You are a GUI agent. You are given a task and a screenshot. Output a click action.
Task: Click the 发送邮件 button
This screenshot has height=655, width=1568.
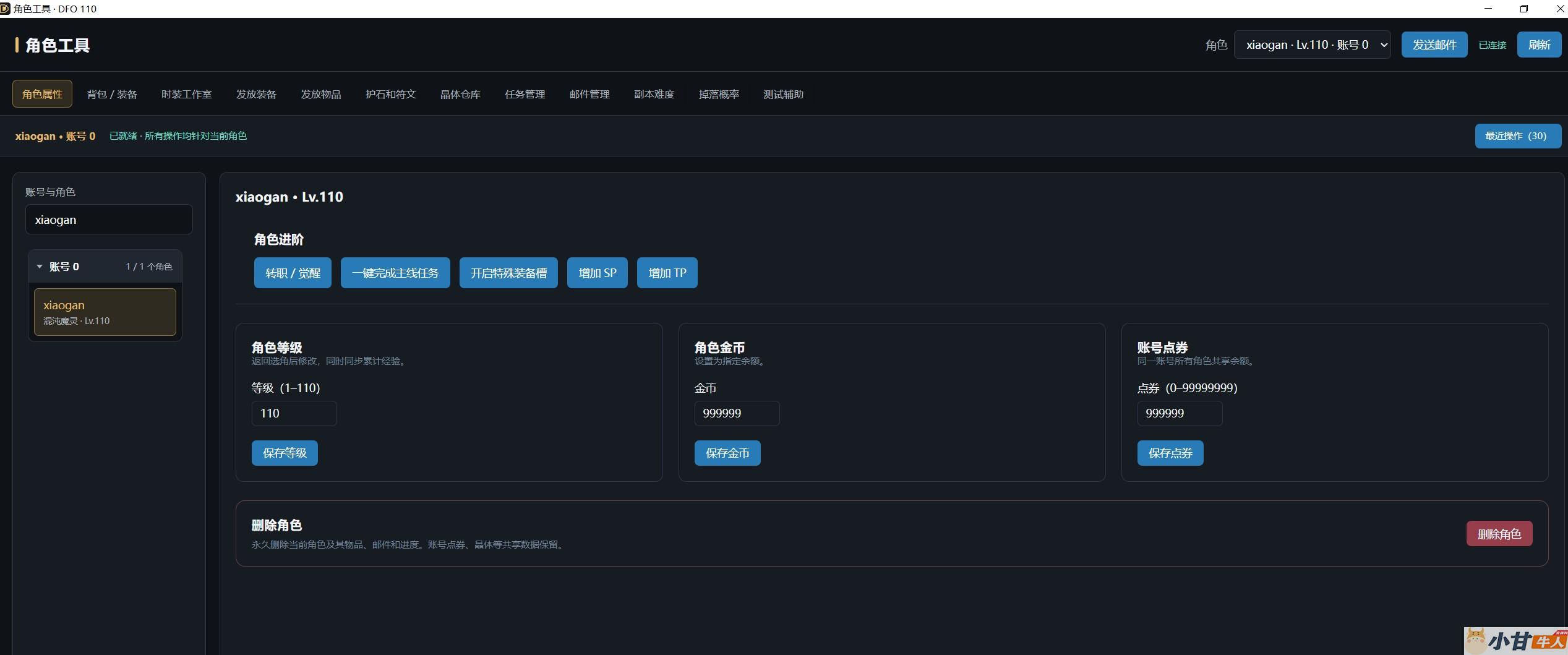click(x=1434, y=45)
